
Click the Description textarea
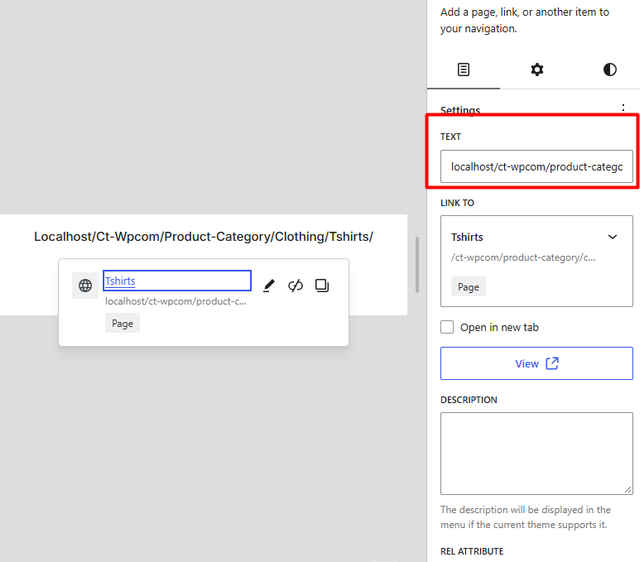536,453
